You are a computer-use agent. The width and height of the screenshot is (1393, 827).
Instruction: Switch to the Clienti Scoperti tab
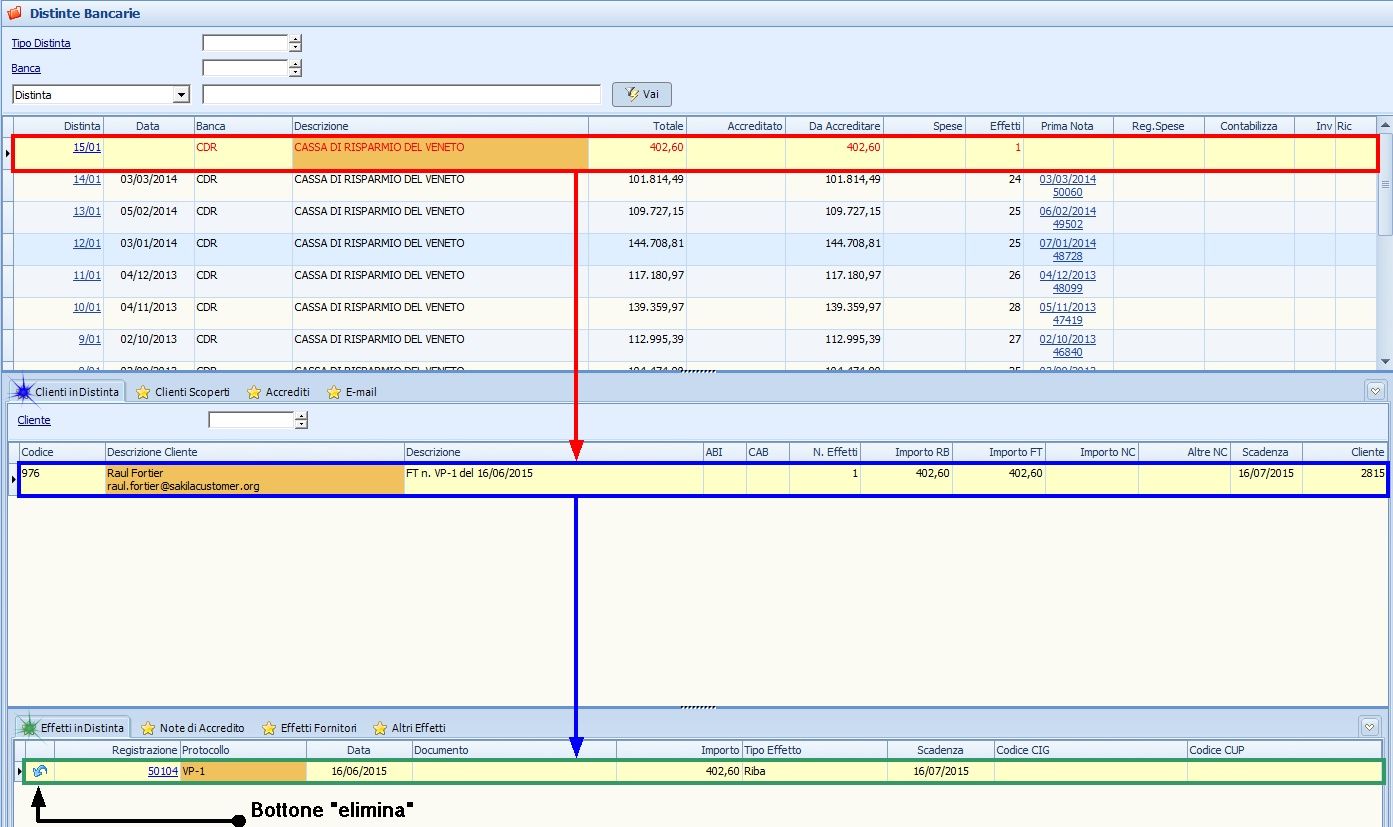click(182, 392)
